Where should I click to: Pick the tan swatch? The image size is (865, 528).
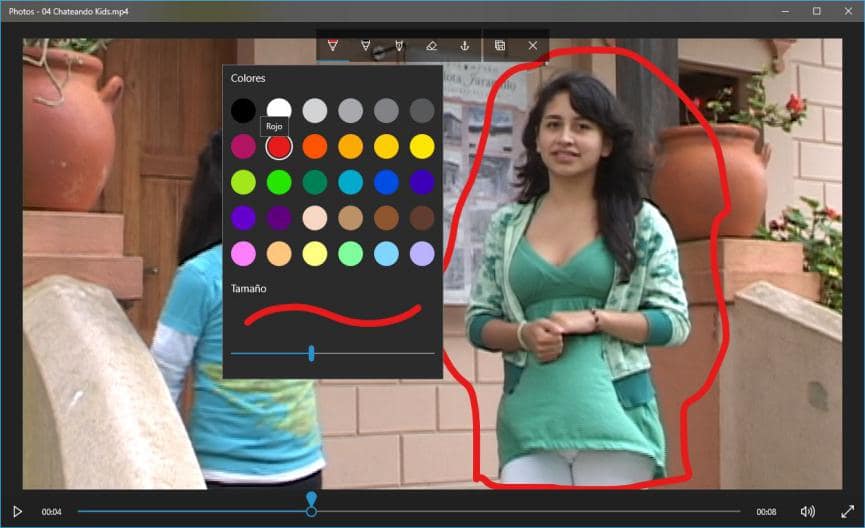pos(351,218)
